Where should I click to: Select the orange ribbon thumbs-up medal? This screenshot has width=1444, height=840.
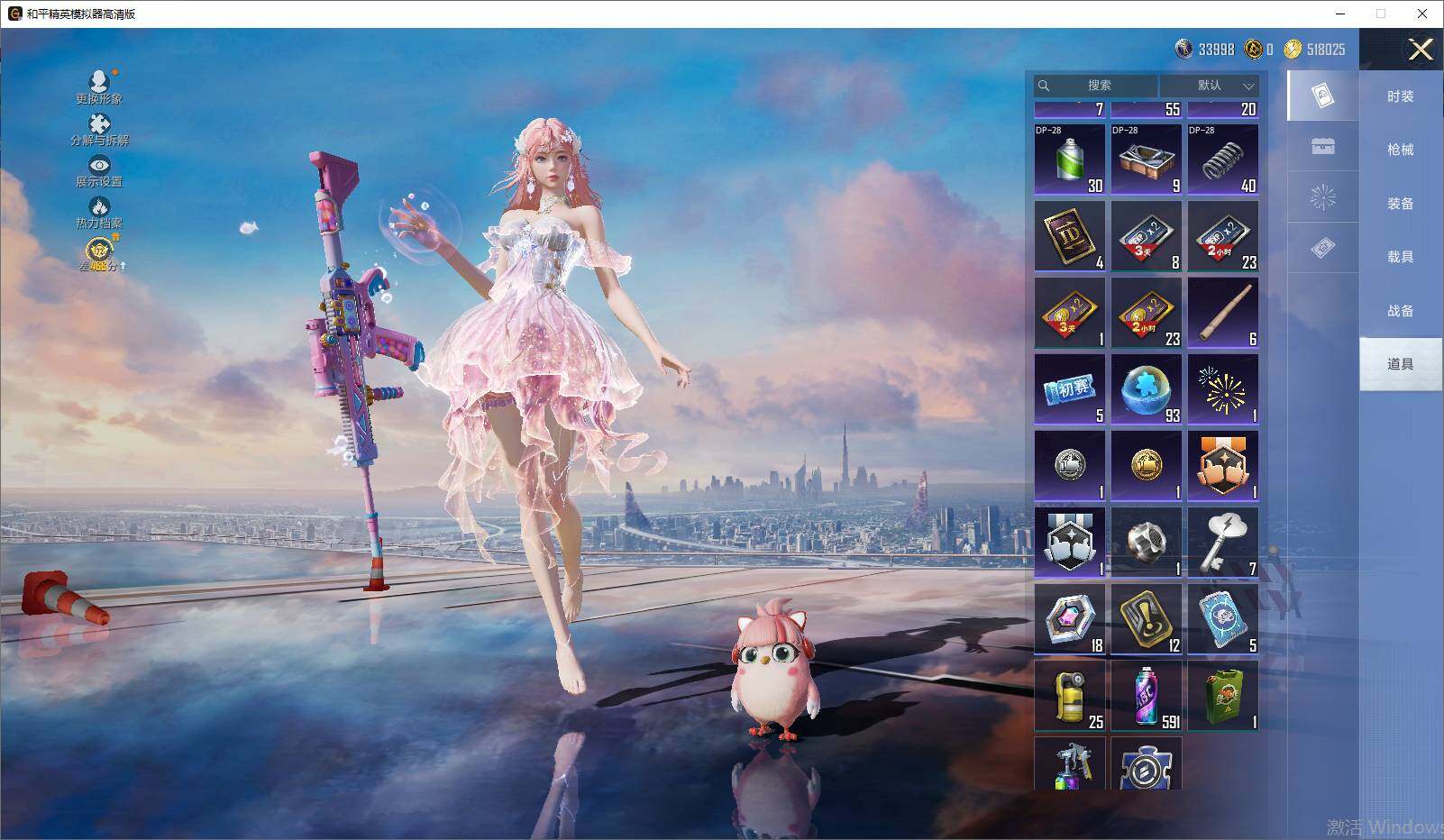pyautogui.click(x=1223, y=466)
